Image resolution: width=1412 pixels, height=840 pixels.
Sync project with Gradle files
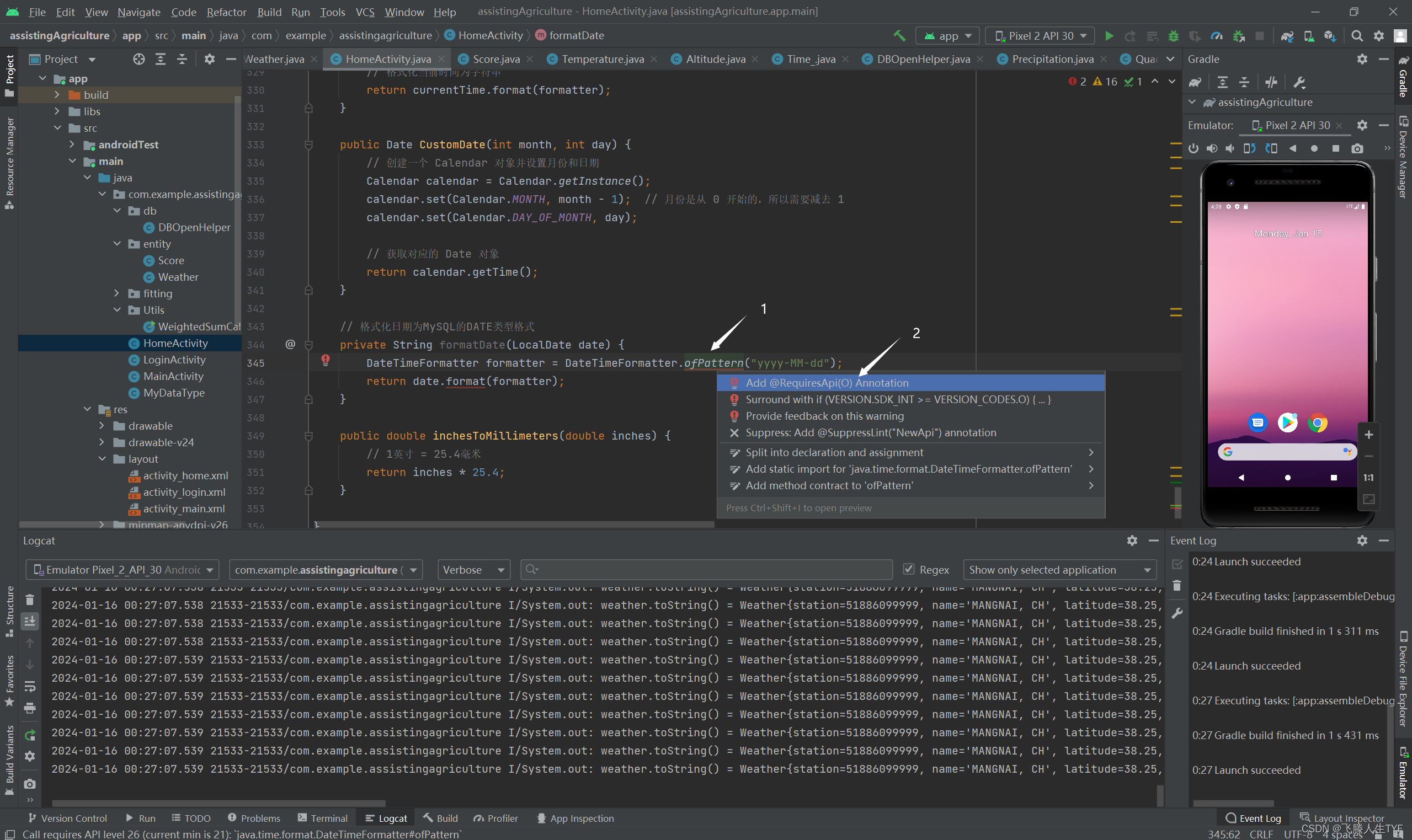point(1287,36)
